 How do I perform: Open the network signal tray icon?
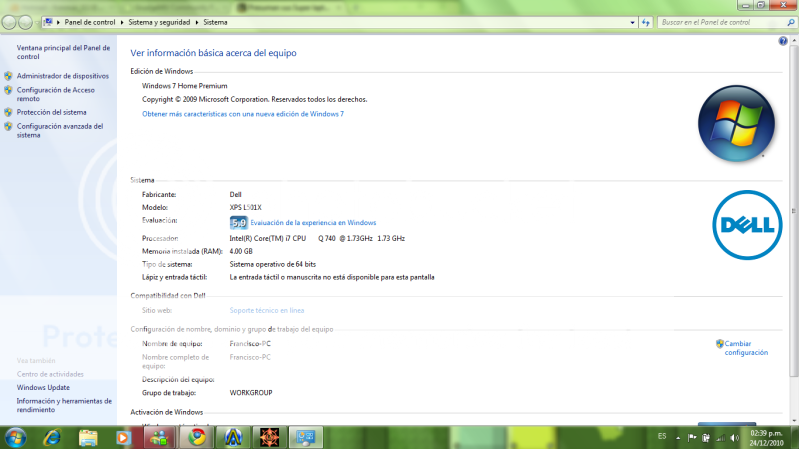click(720, 438)
